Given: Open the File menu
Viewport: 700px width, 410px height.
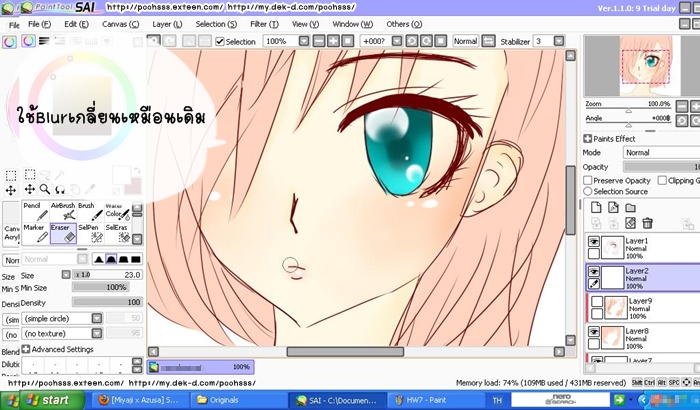Looking at the screenshot, I should (x=39, y=24).
